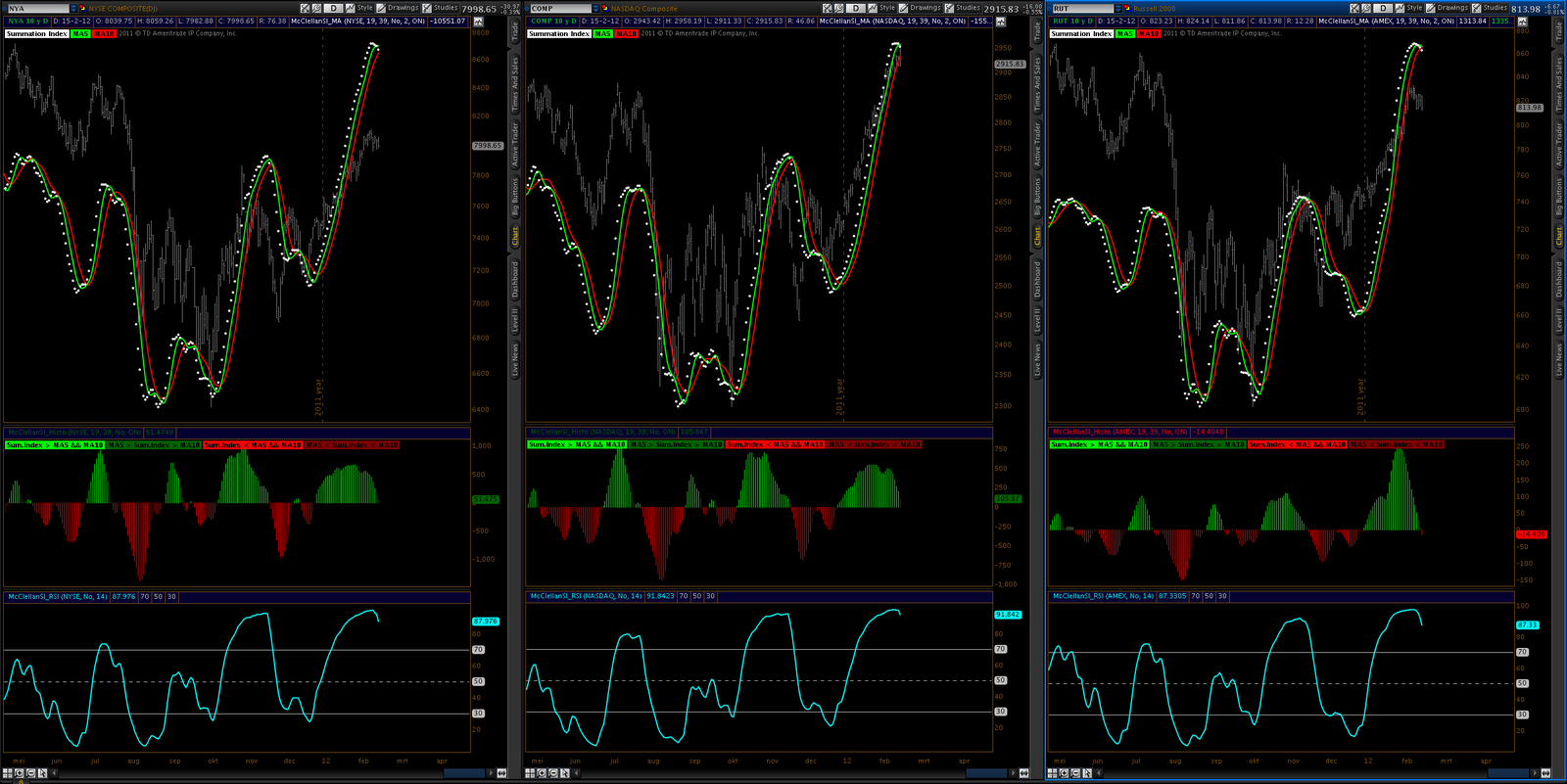Screen dimensions: 1567x784
Task: Open the Drawings menu in RUT chart
Action: 1448,8
